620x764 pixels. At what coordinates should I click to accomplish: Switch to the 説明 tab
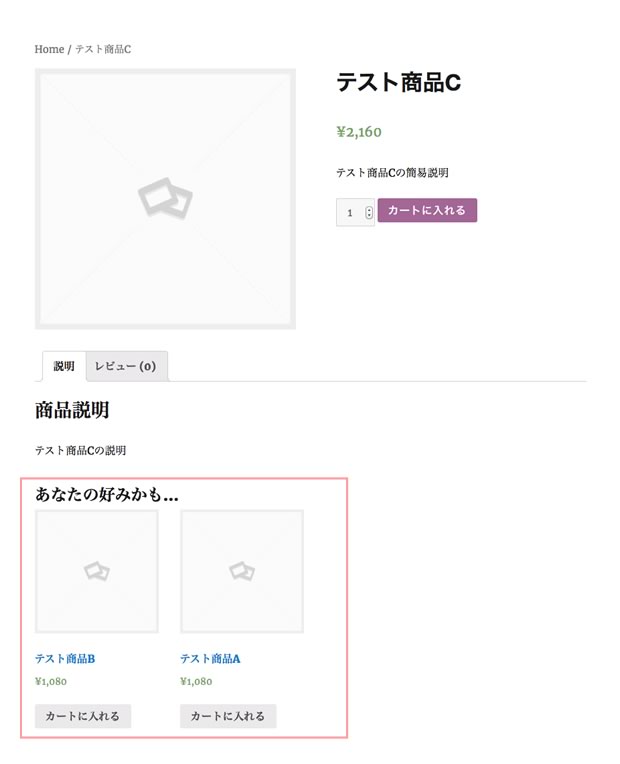64,366
